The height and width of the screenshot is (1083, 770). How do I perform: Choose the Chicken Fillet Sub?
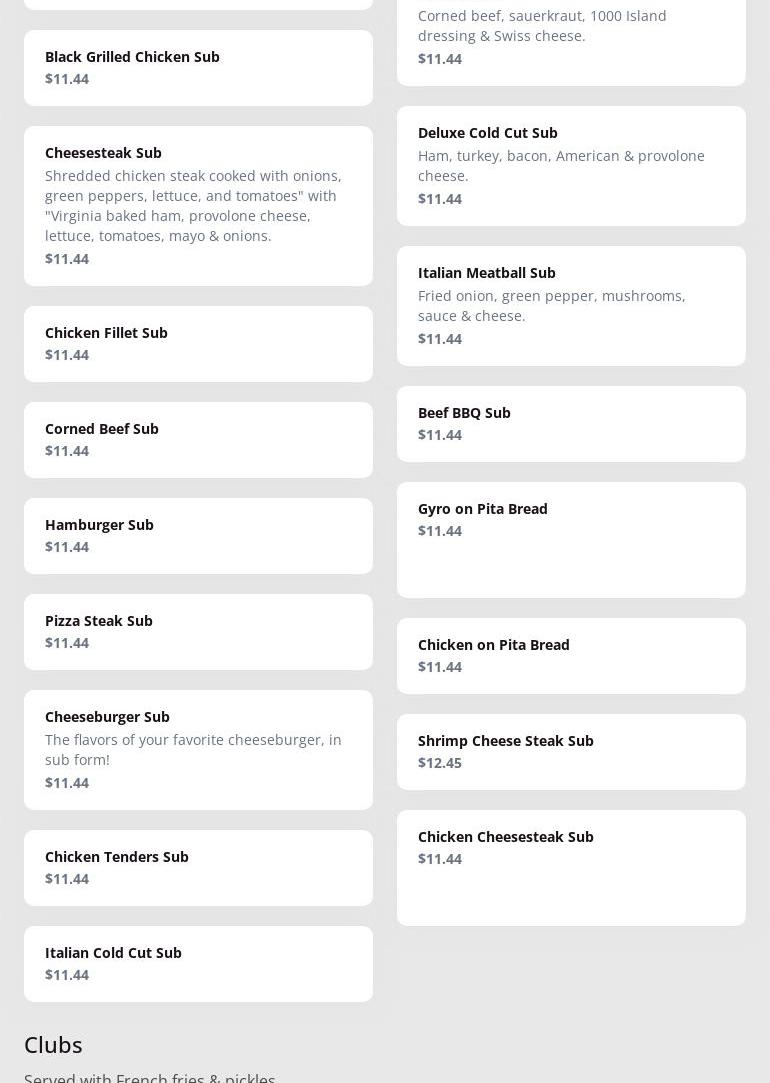[198, 343]
